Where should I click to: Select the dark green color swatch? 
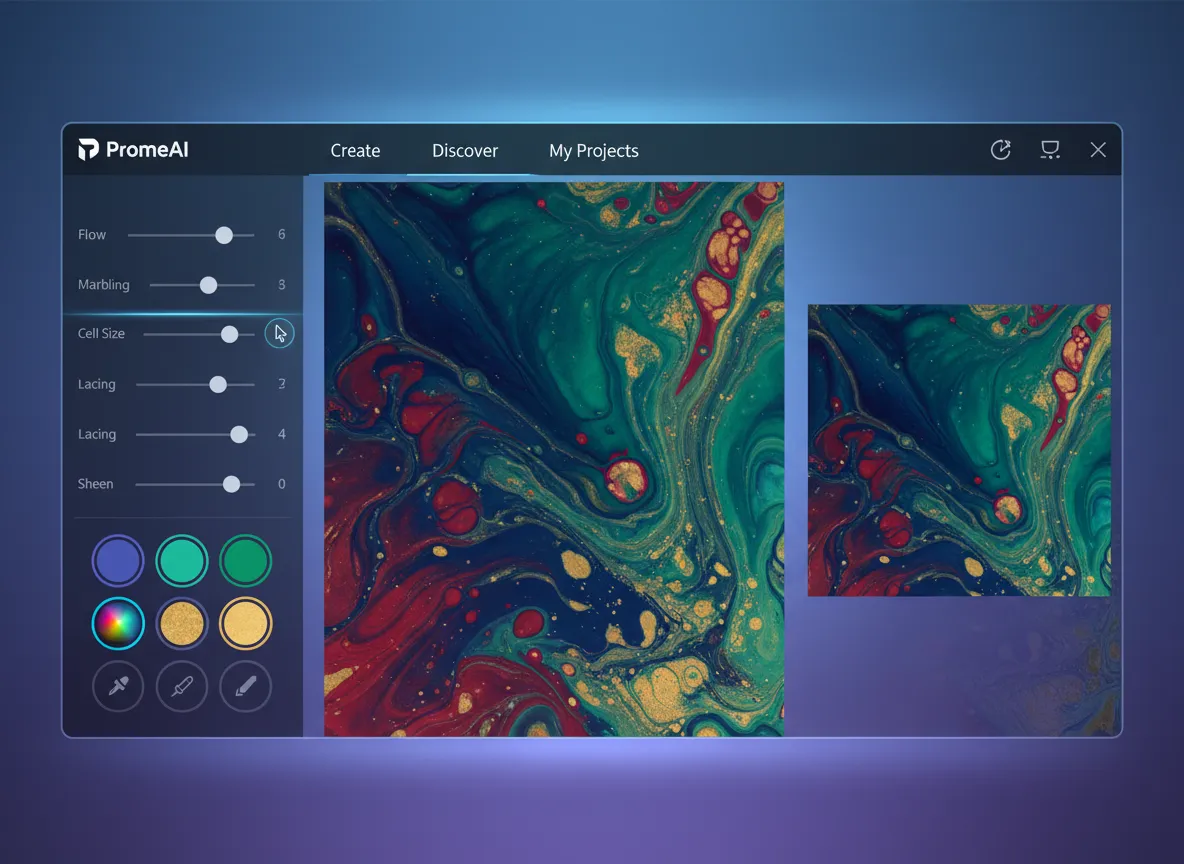246,561
